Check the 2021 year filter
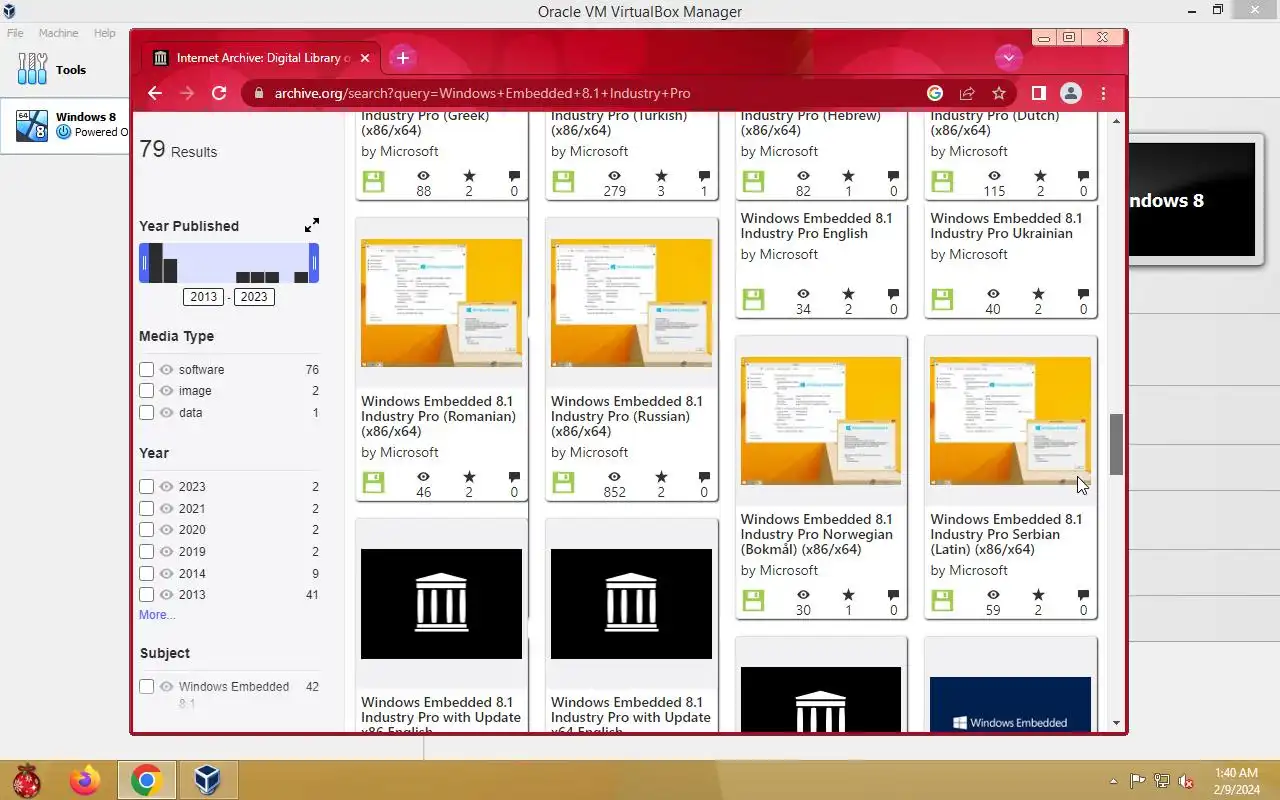This screenshot has height=800, width=1280. [147, 509]
